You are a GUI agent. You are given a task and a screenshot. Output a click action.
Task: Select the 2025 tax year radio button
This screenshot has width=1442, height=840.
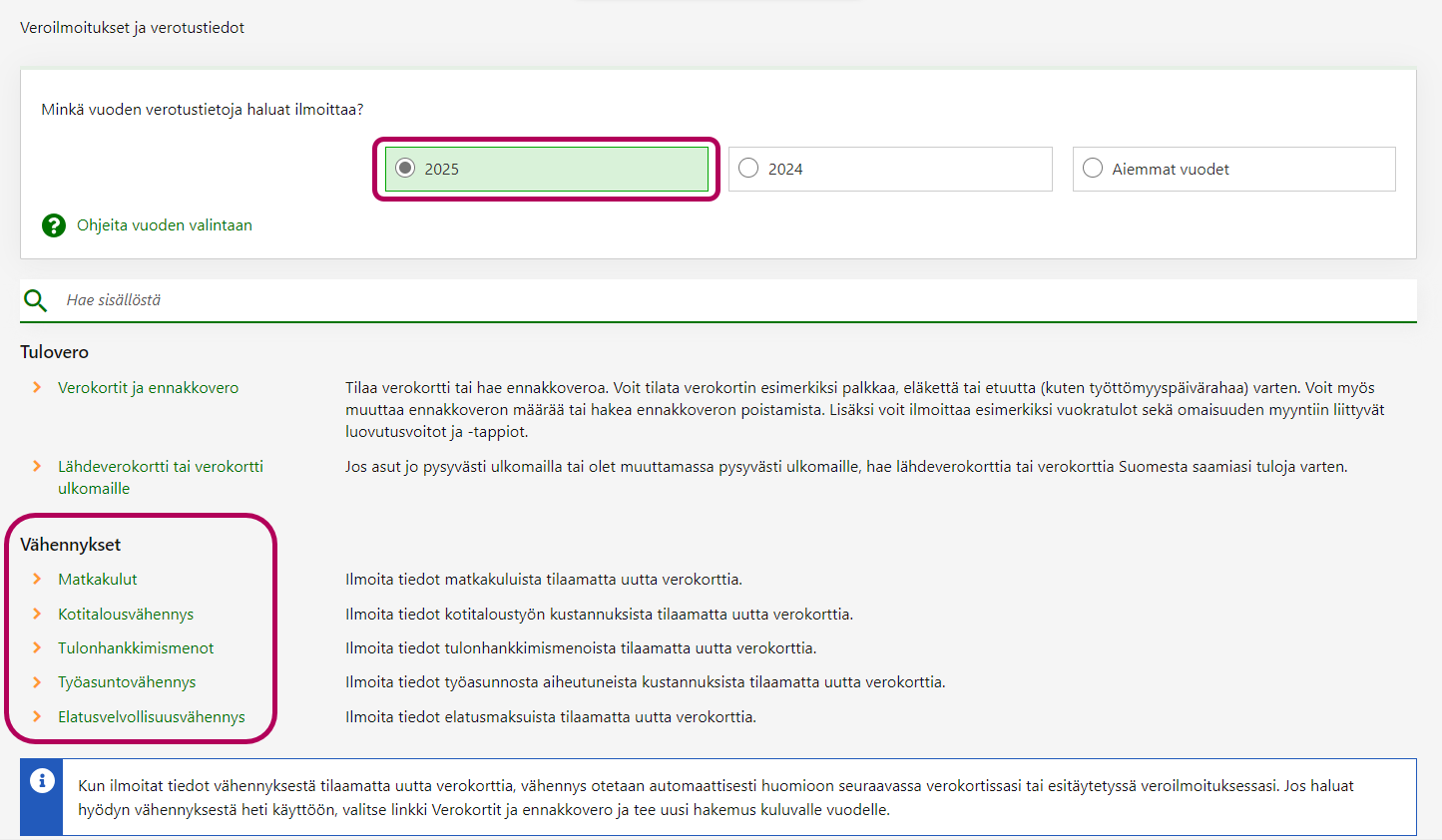(x=405, y=169)
